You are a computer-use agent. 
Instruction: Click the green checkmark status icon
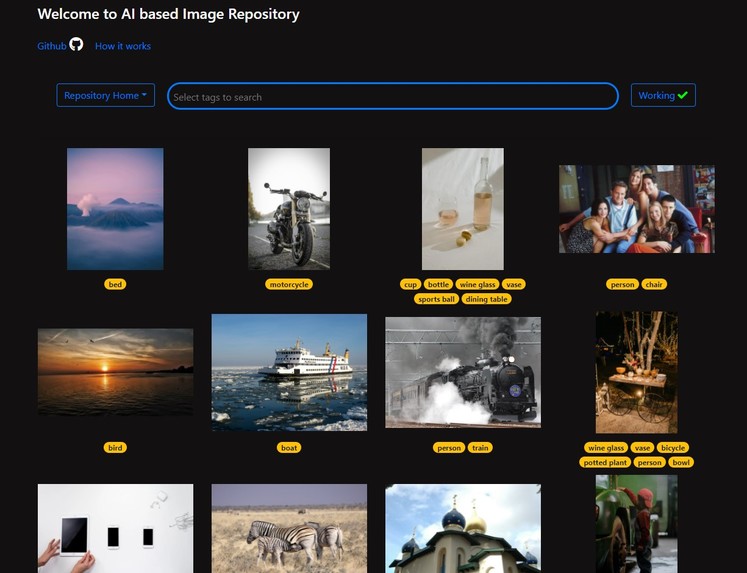pyautogui.click(x=683, y=95)
